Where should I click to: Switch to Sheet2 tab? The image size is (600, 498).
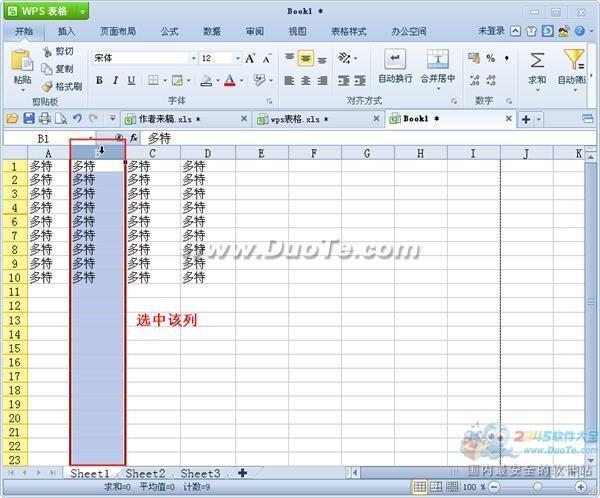(x=145, y=474)
